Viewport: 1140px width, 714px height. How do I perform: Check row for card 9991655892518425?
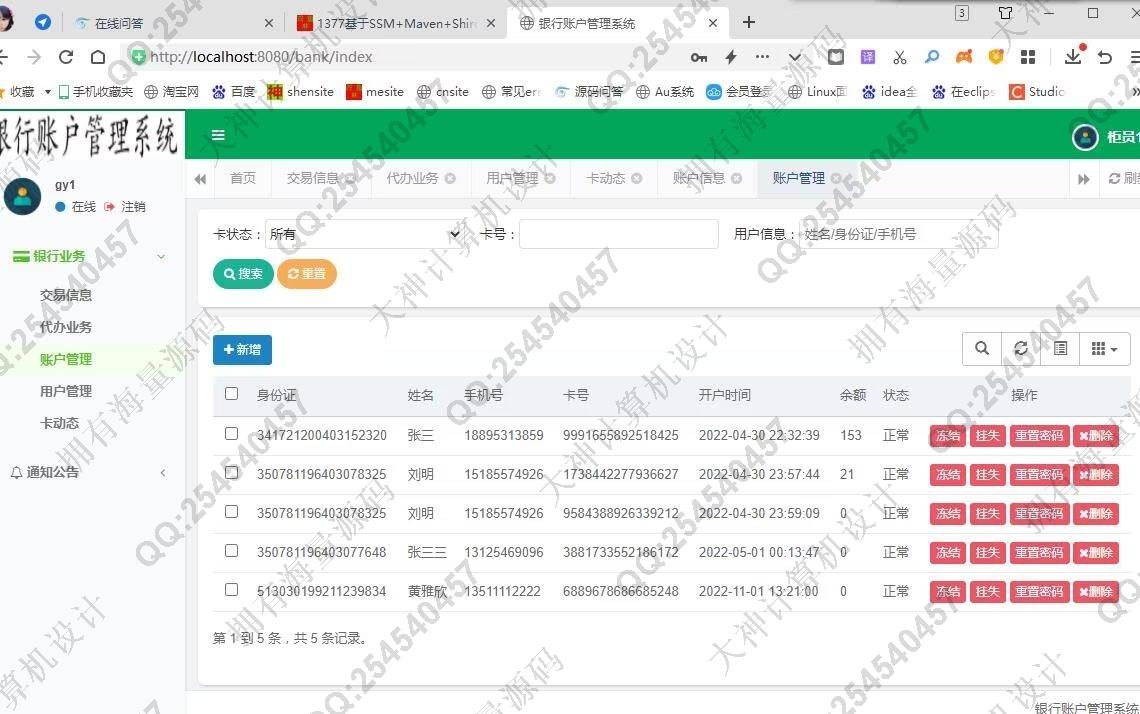231,433
